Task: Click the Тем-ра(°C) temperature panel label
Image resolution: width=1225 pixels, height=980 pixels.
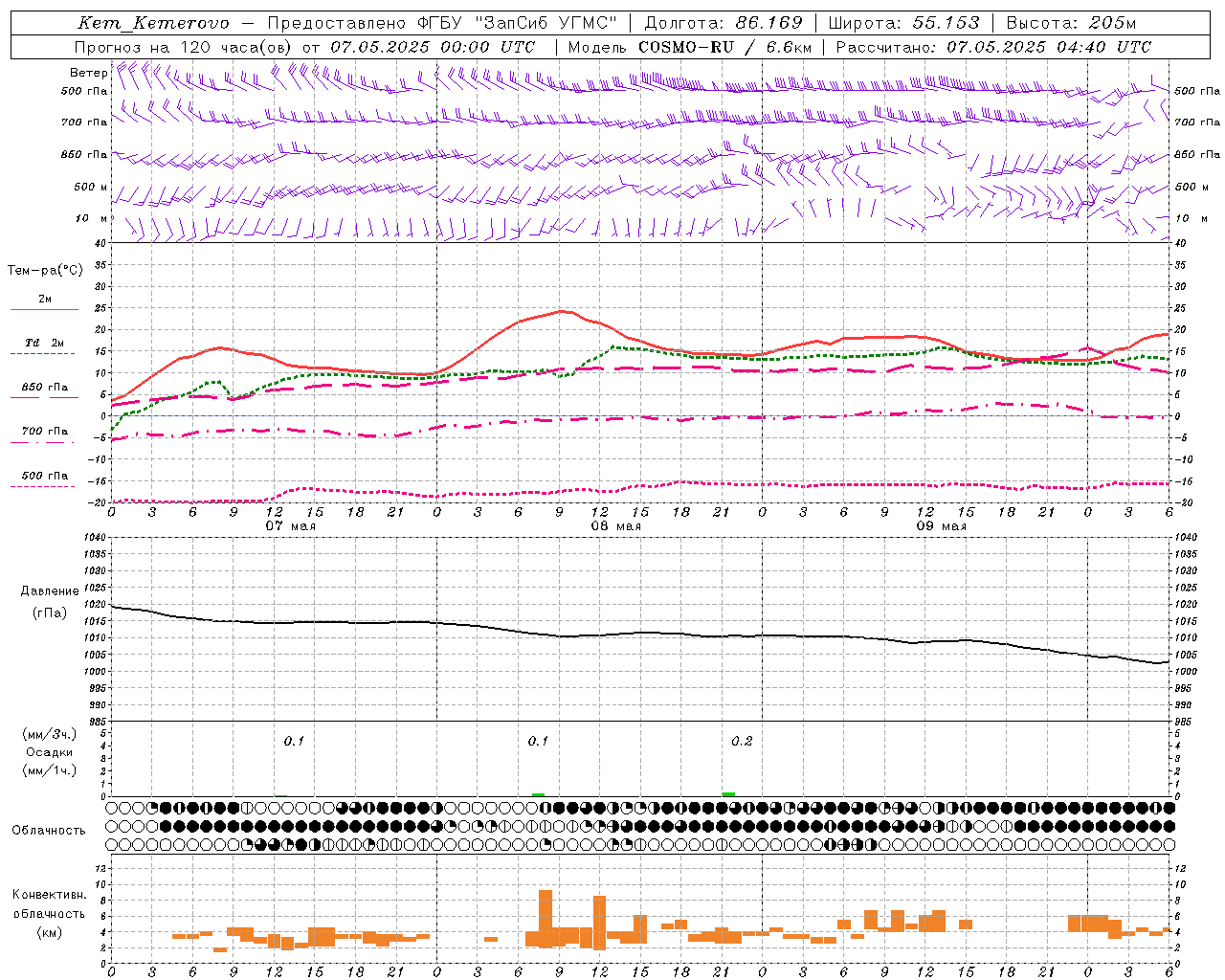Action: (45, 271)
